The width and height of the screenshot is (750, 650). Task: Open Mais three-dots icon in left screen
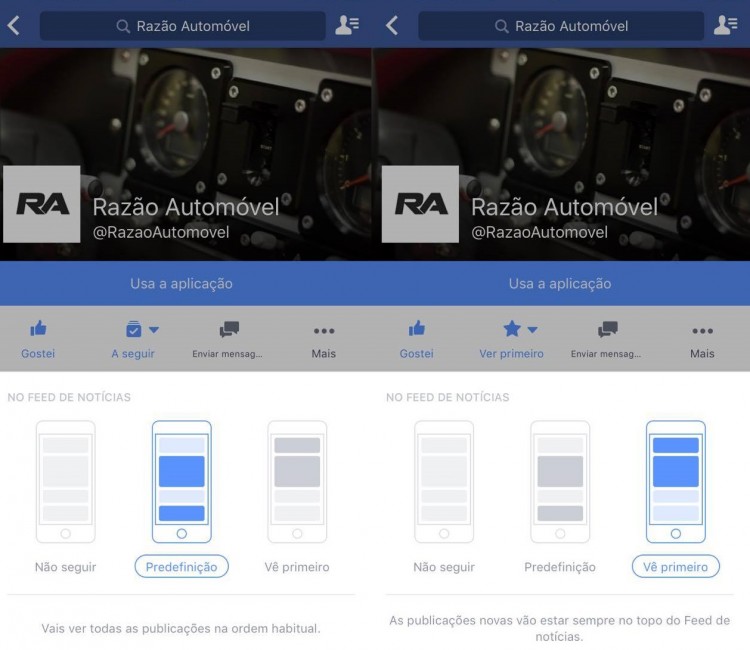(x=324, y=331)
